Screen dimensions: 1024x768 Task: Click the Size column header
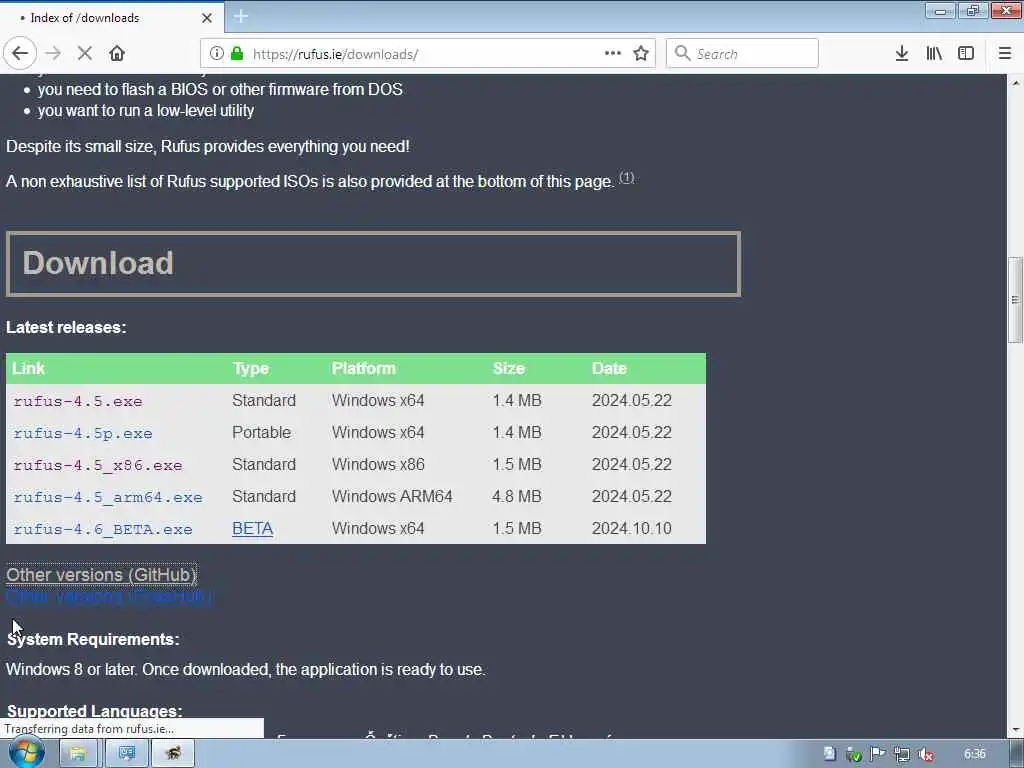509,368
